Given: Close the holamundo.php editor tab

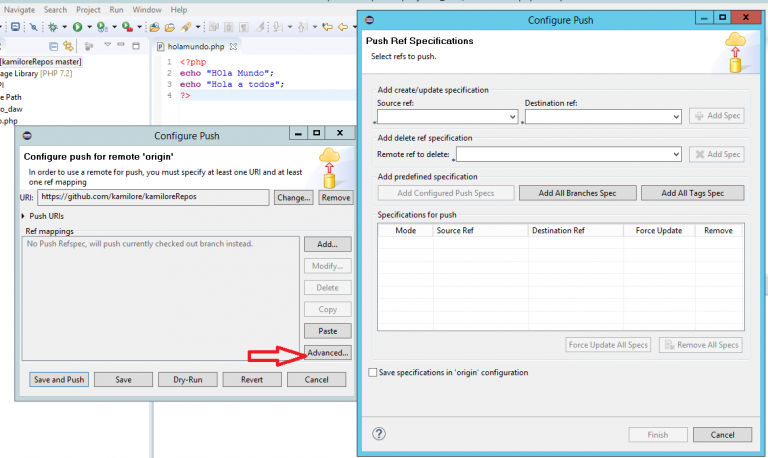Looking at the screenshot, I should (232, 47).
